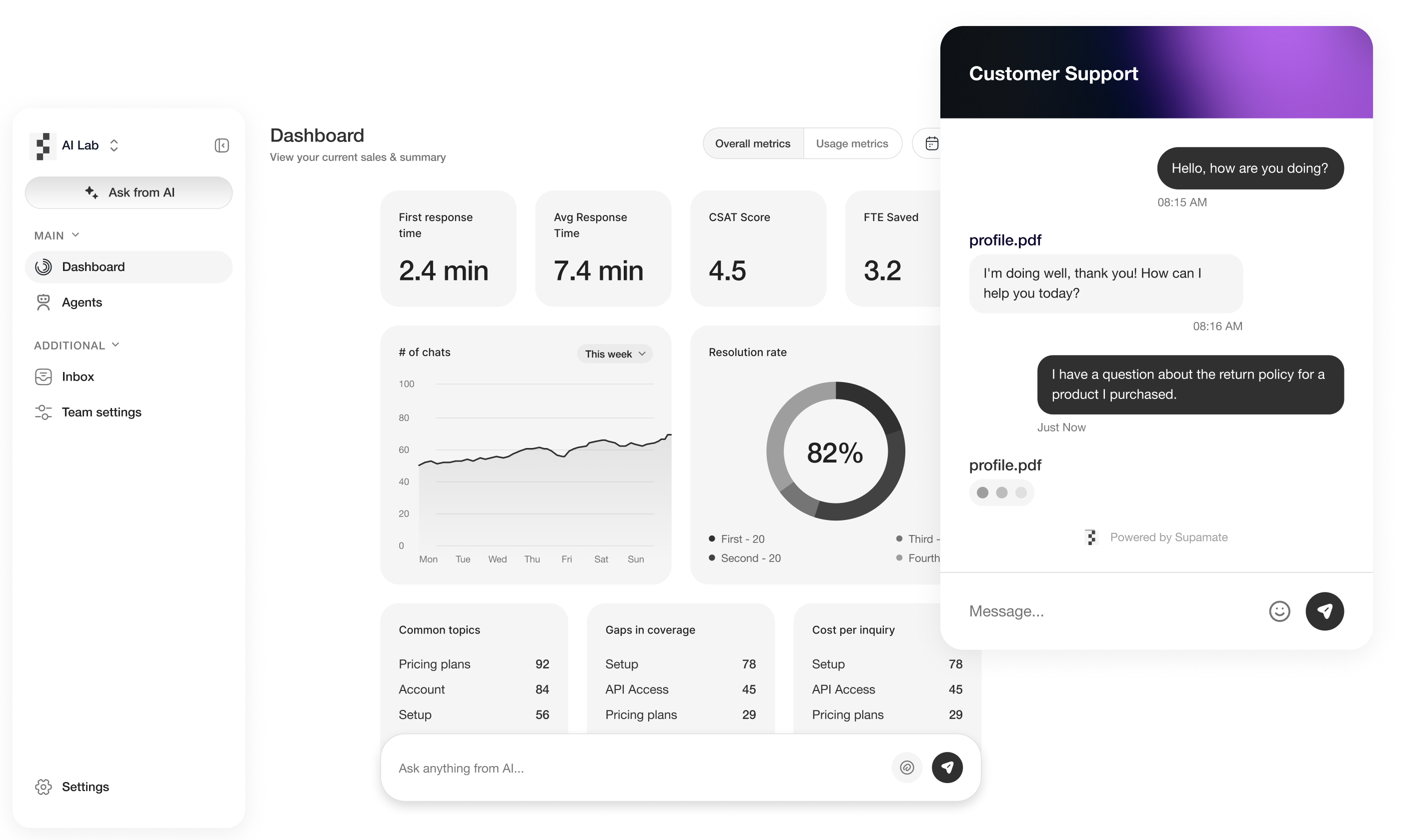Go to Team settings
The width and height of the screenshot is (1404, 840).
pyautogui.click(x=102, y=412)
